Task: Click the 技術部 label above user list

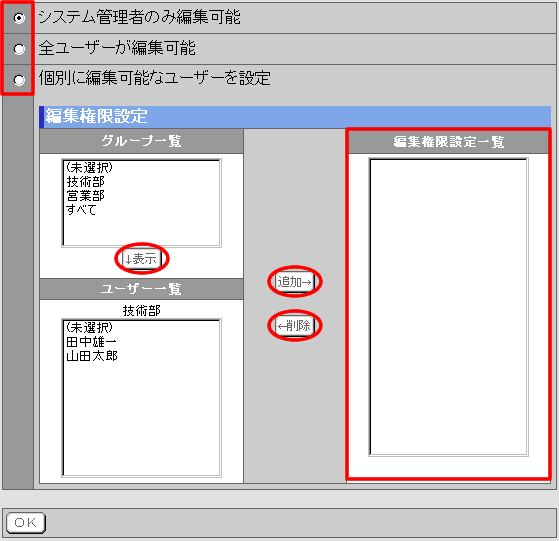Action: 142,311
